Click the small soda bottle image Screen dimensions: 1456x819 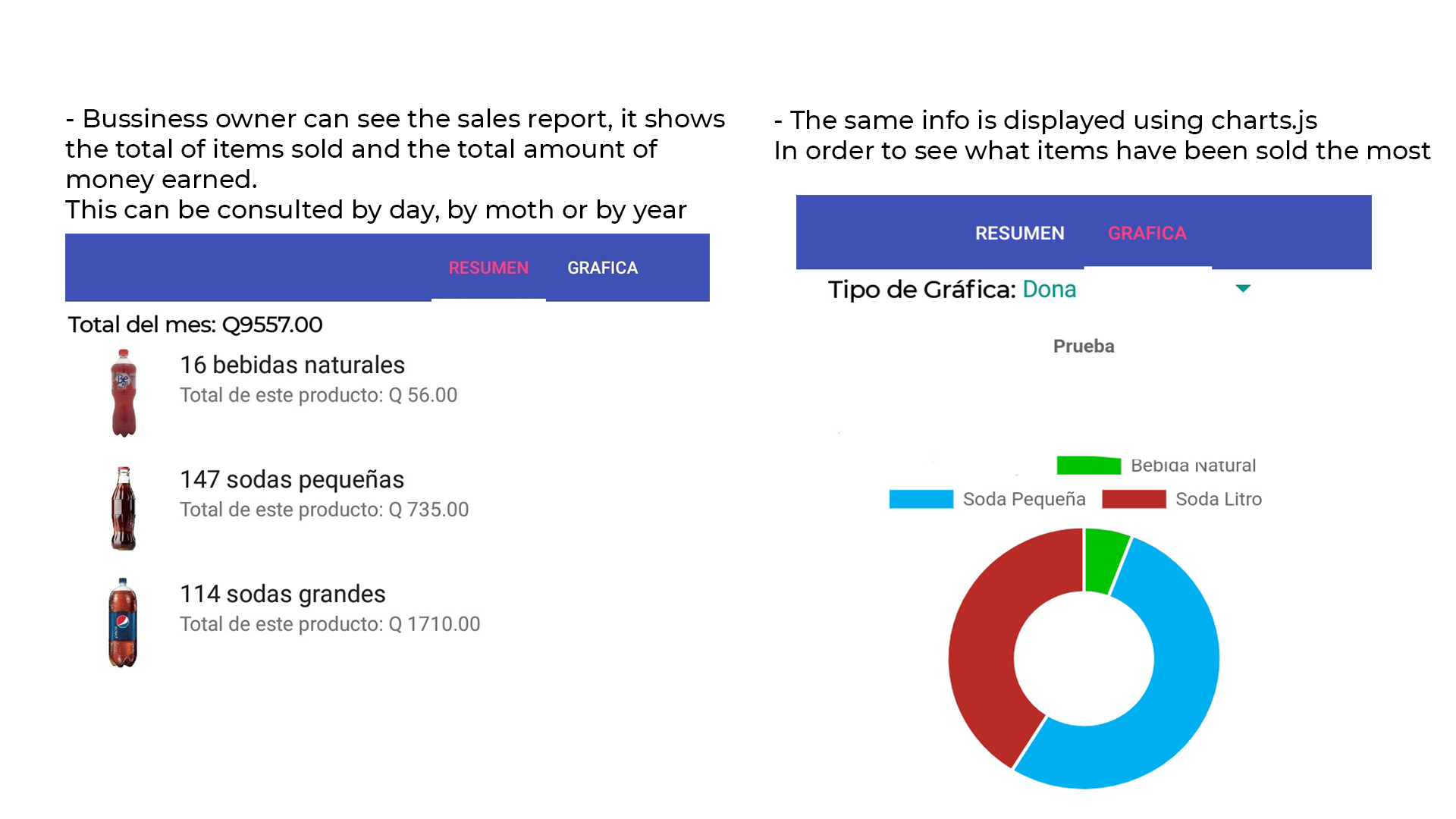124,508
